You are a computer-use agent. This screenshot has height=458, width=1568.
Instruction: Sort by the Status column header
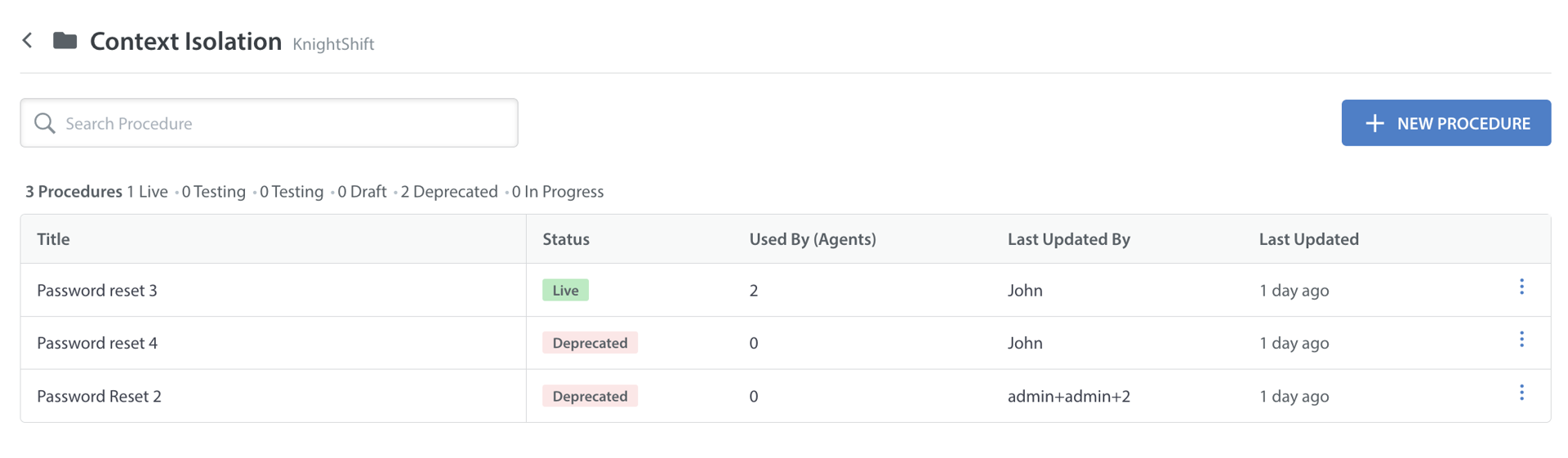566,239
